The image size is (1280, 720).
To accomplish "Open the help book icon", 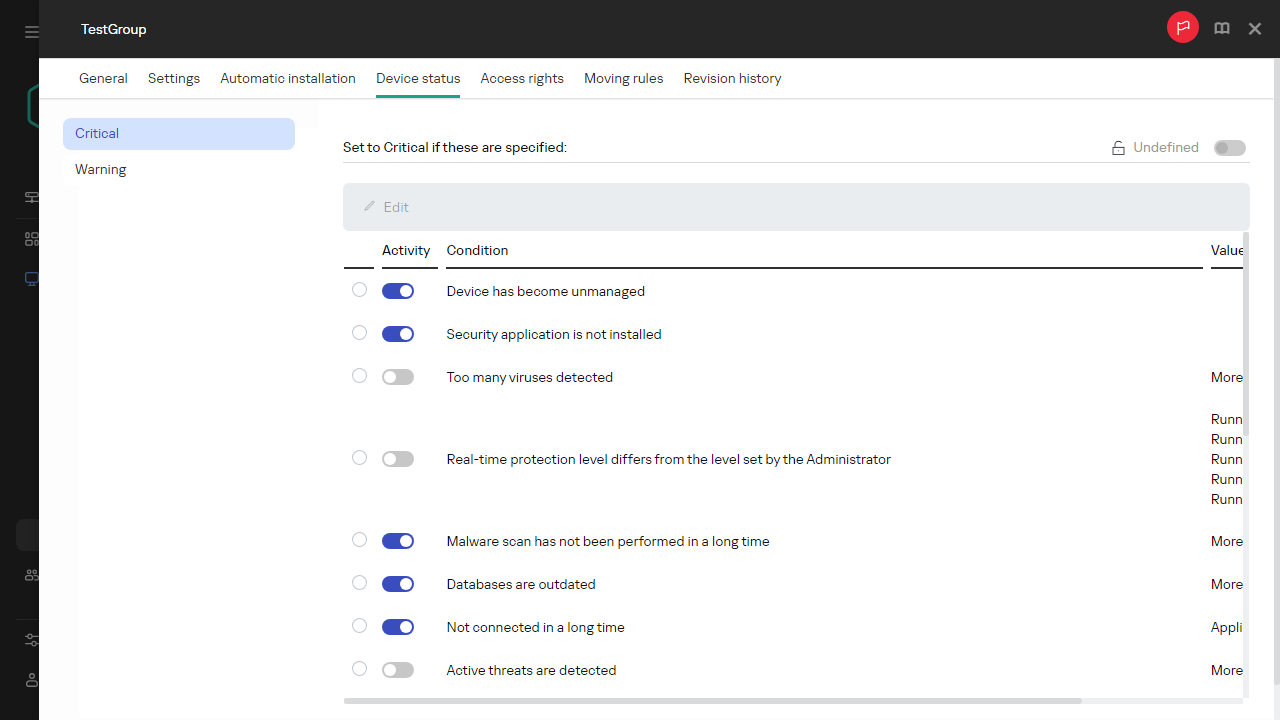I will tap(1222, 29).
